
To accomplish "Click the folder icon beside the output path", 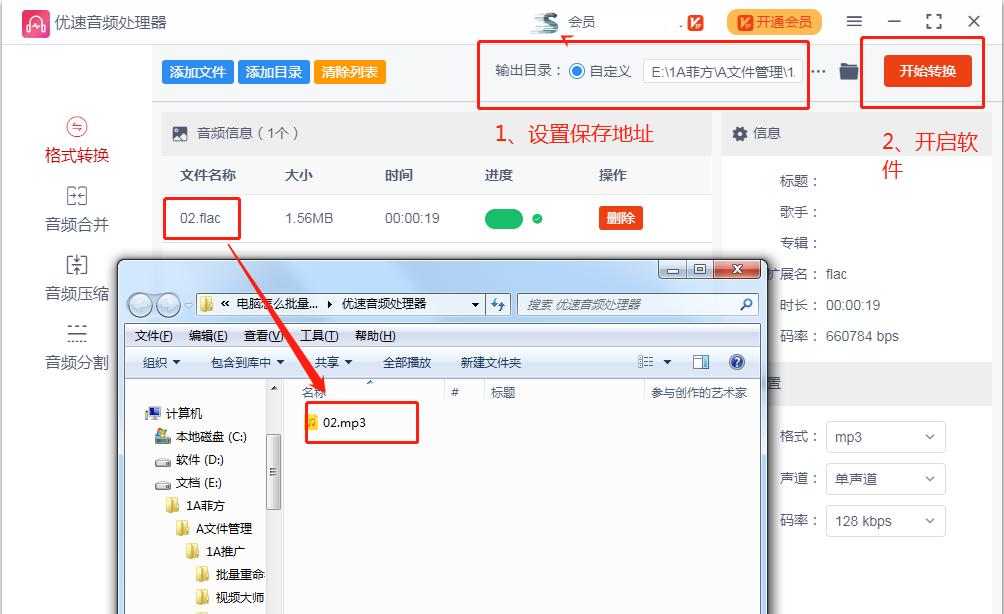I will pos(848,71).
